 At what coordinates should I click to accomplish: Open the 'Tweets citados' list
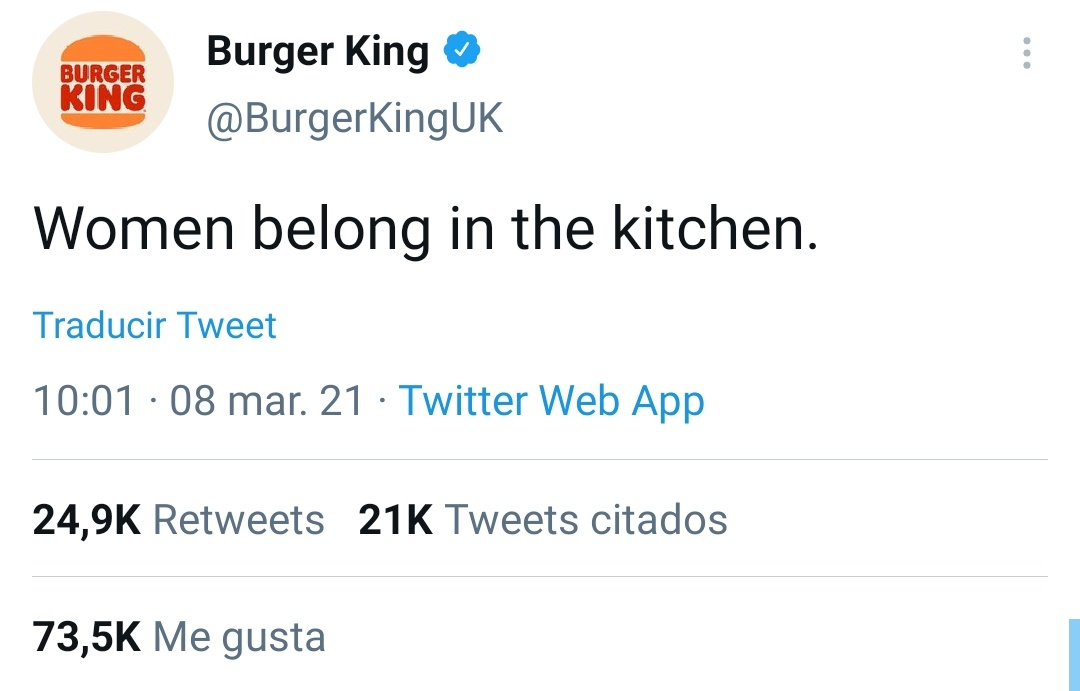585,520
